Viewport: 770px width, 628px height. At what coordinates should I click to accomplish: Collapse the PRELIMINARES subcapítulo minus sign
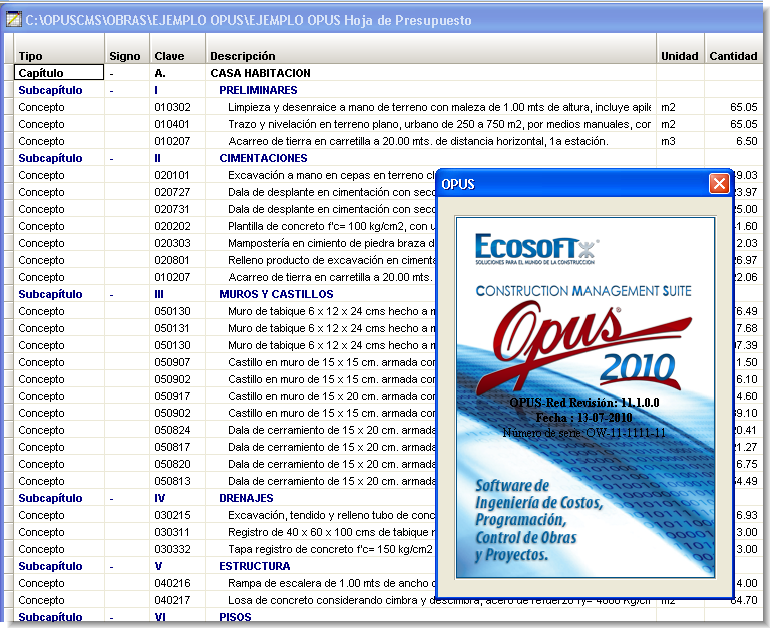click(x=111, y=90)
